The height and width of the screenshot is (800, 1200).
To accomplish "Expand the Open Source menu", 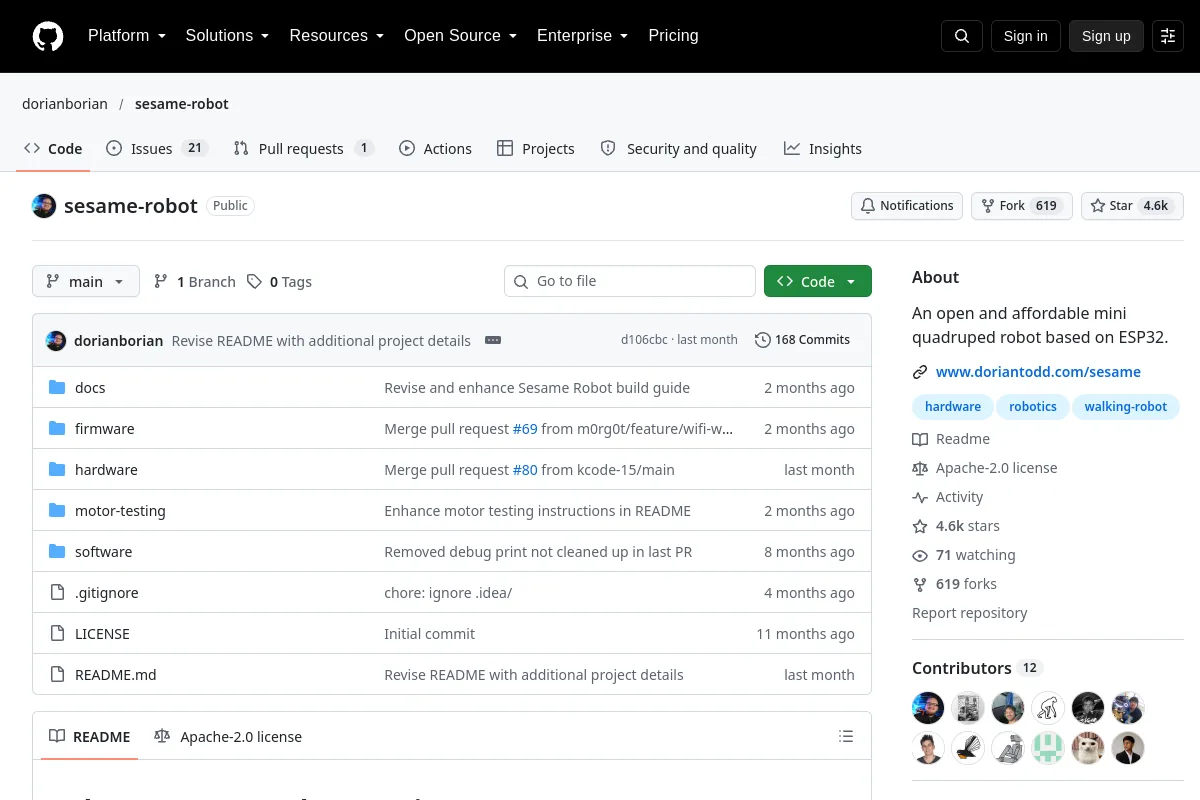I will 460,36.
